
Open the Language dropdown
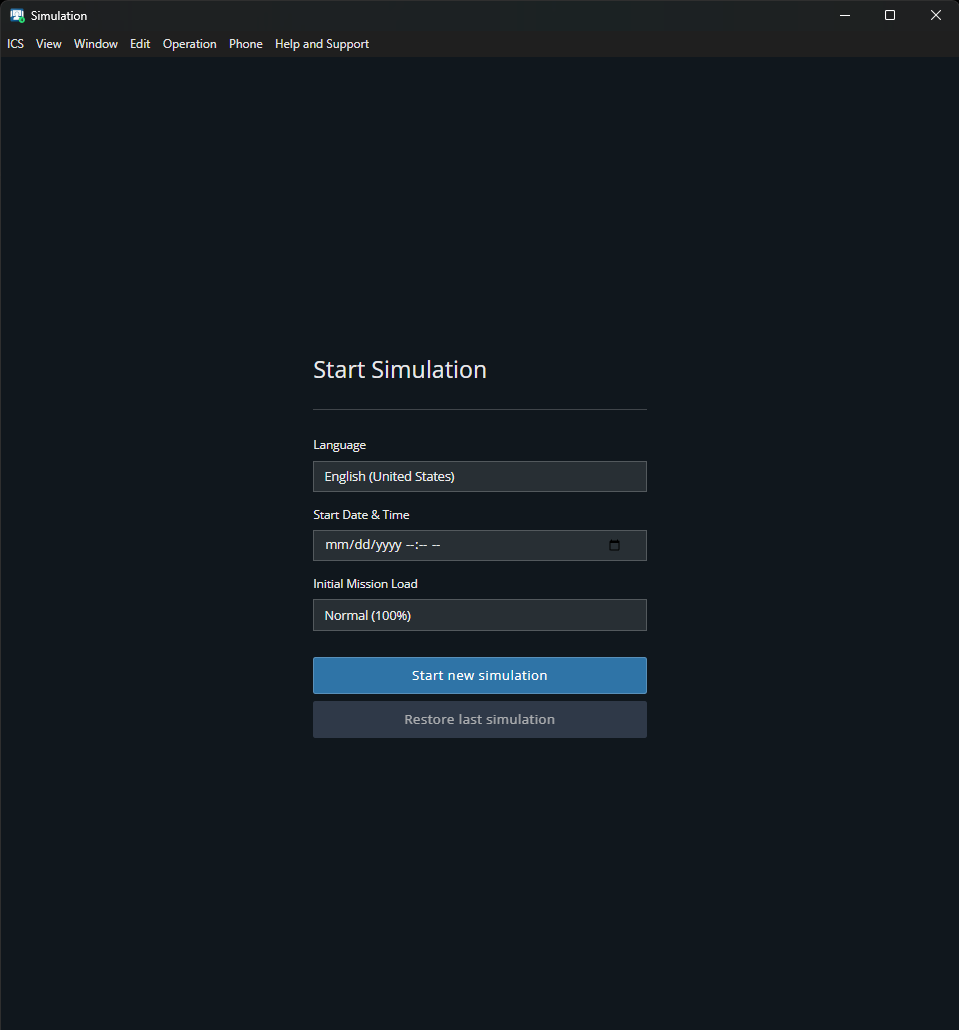pyautogui.click(x=479, y=477)
